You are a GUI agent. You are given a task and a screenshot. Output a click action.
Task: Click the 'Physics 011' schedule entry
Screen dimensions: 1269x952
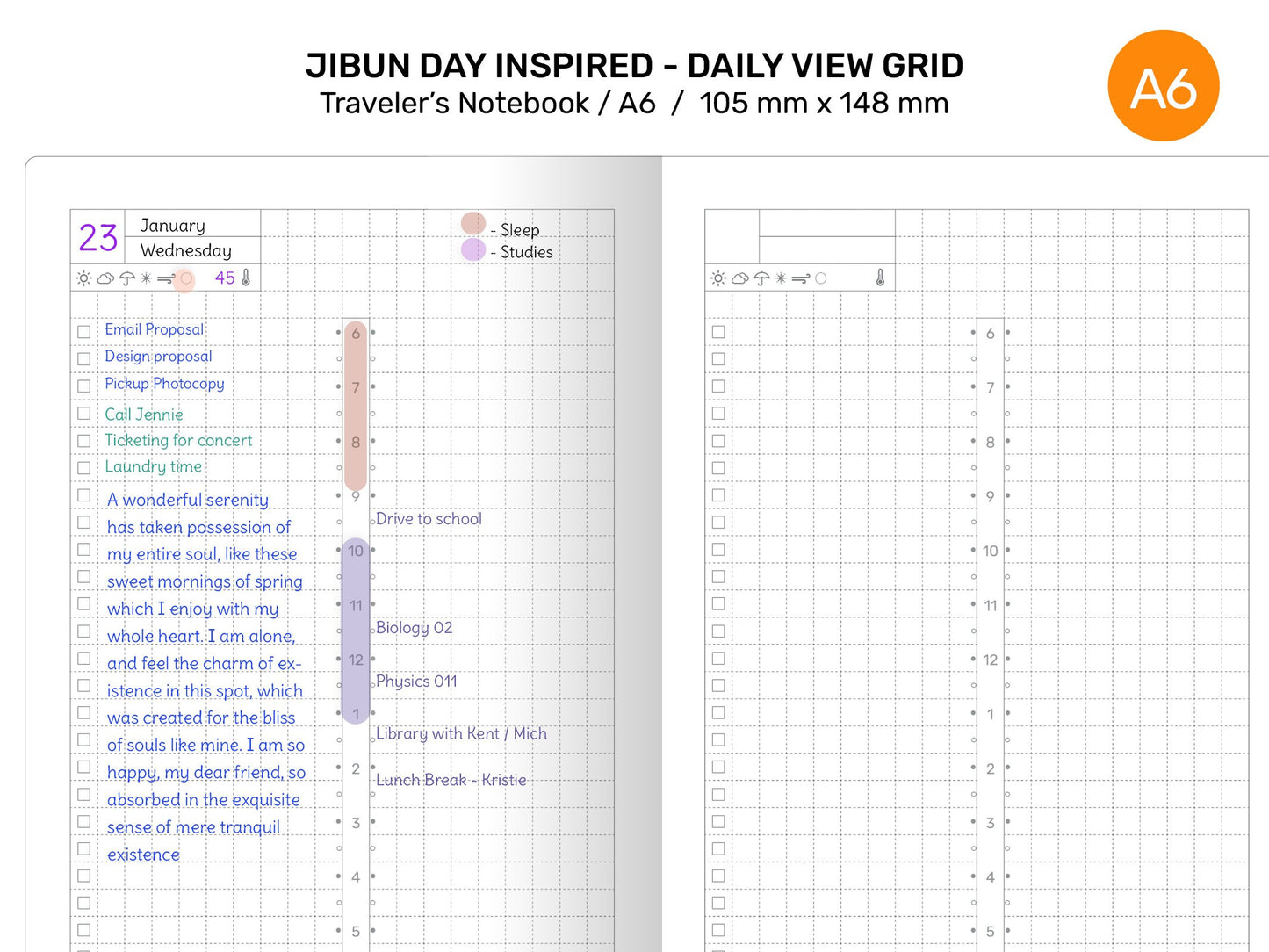pos(416,682)
